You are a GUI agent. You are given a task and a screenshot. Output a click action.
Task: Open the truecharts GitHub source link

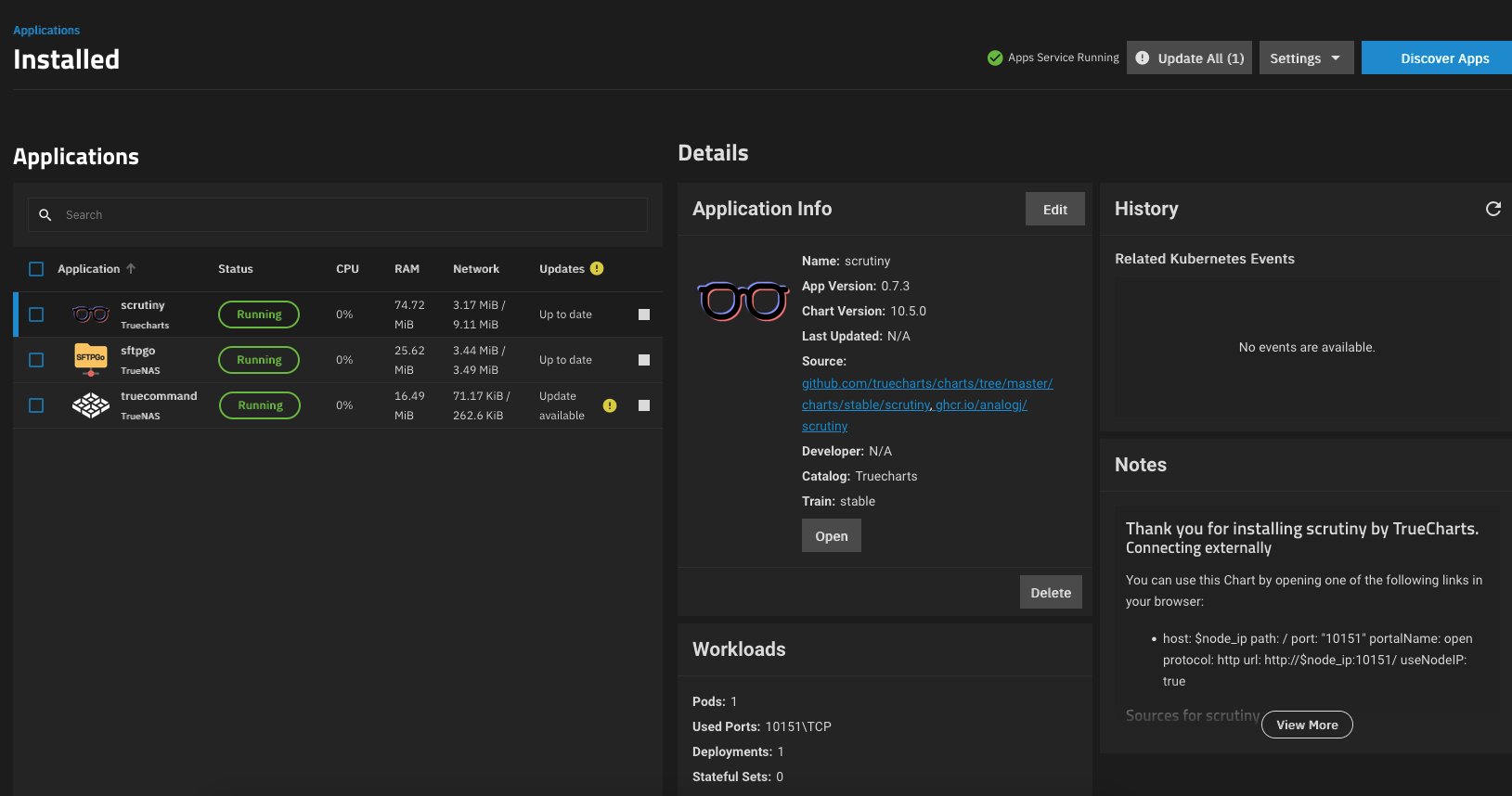[927, 393]
